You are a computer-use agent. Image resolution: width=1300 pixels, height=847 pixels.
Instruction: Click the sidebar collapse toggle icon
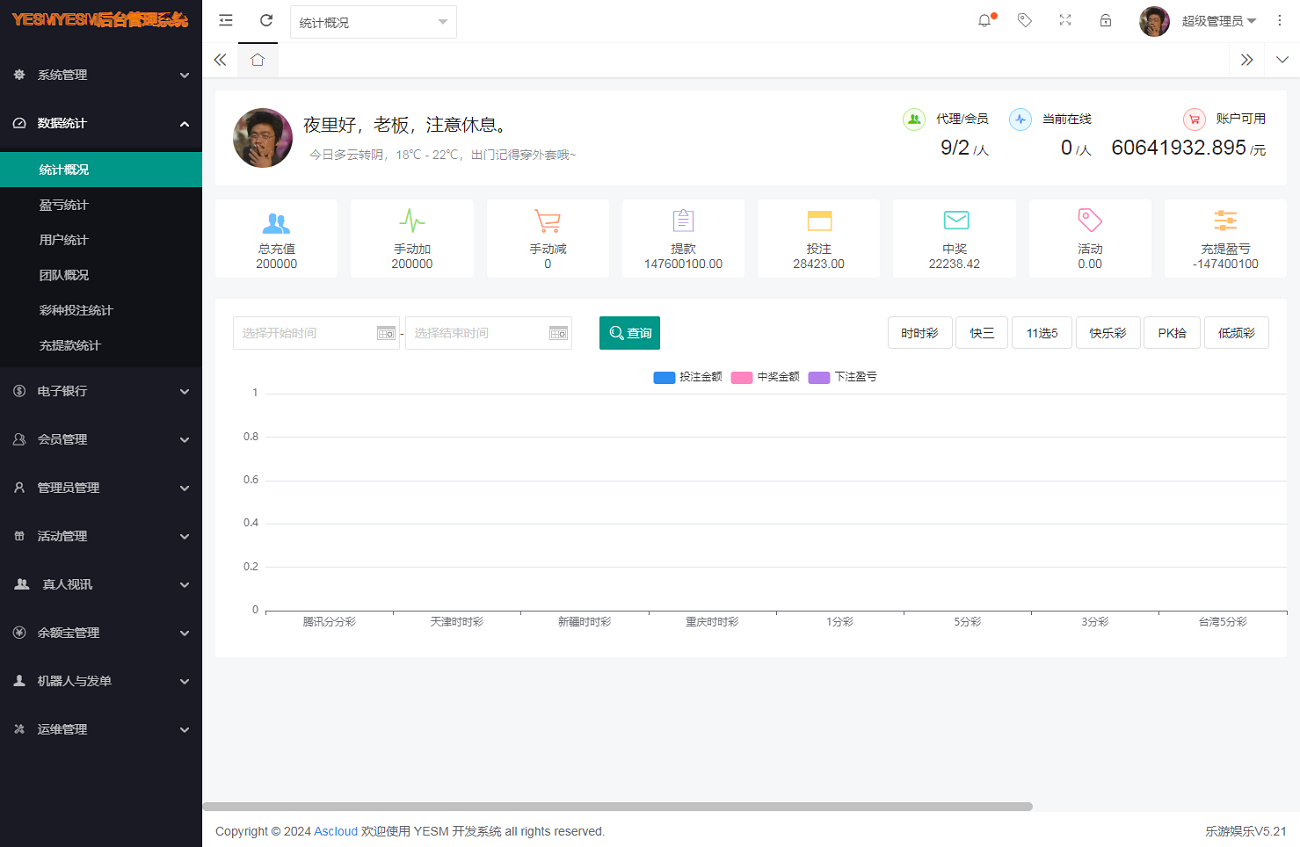tap(226, 20)
